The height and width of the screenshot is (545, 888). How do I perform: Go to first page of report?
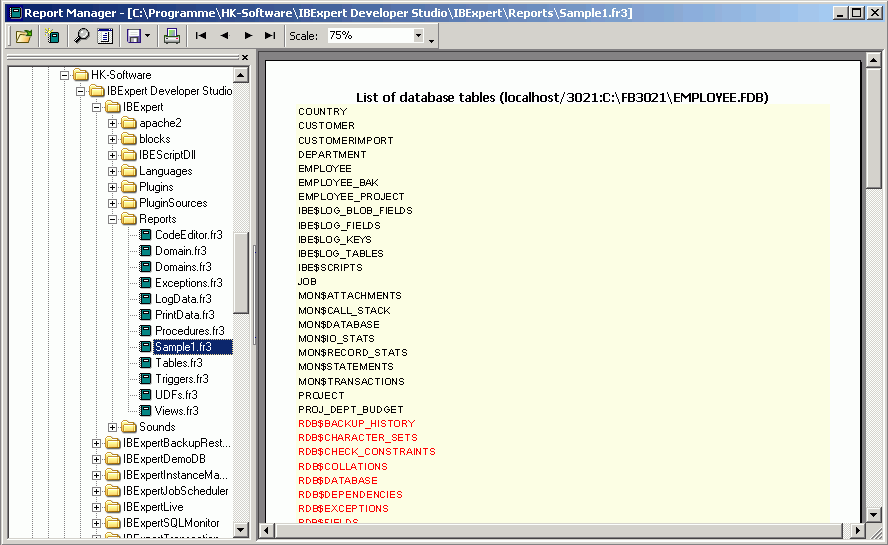(200, 36)
